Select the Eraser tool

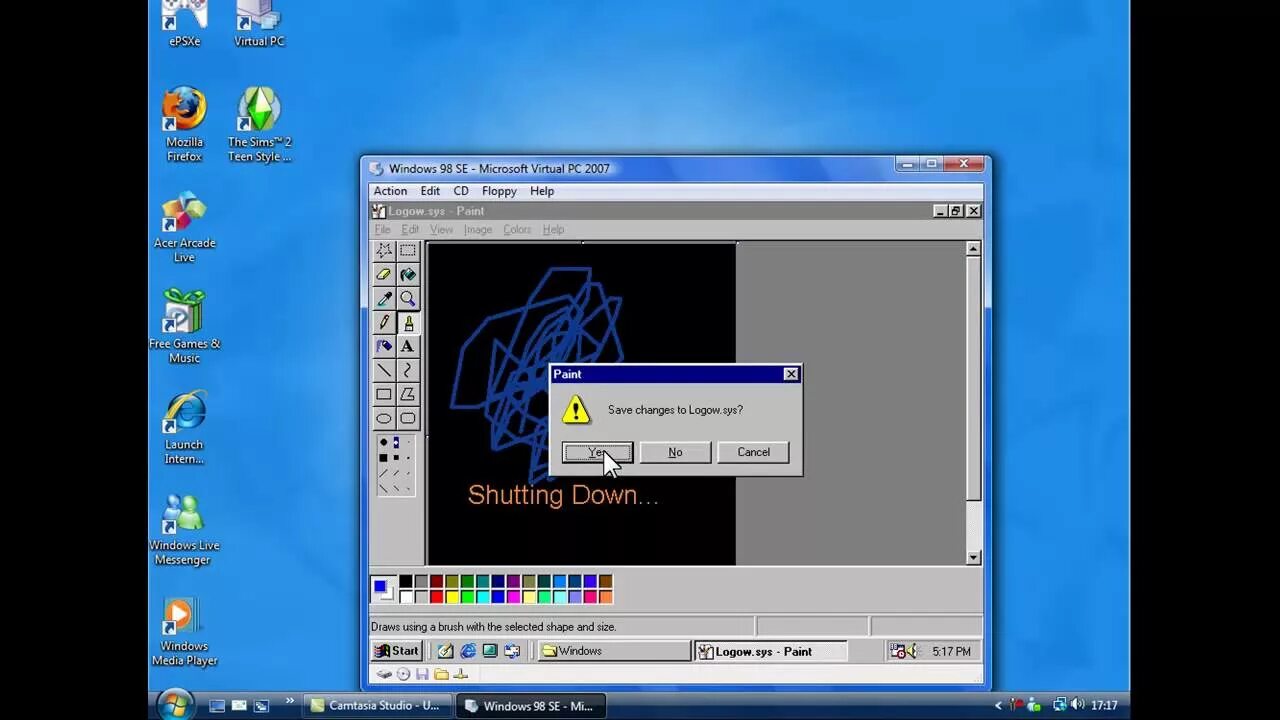(x=384, y=274)
